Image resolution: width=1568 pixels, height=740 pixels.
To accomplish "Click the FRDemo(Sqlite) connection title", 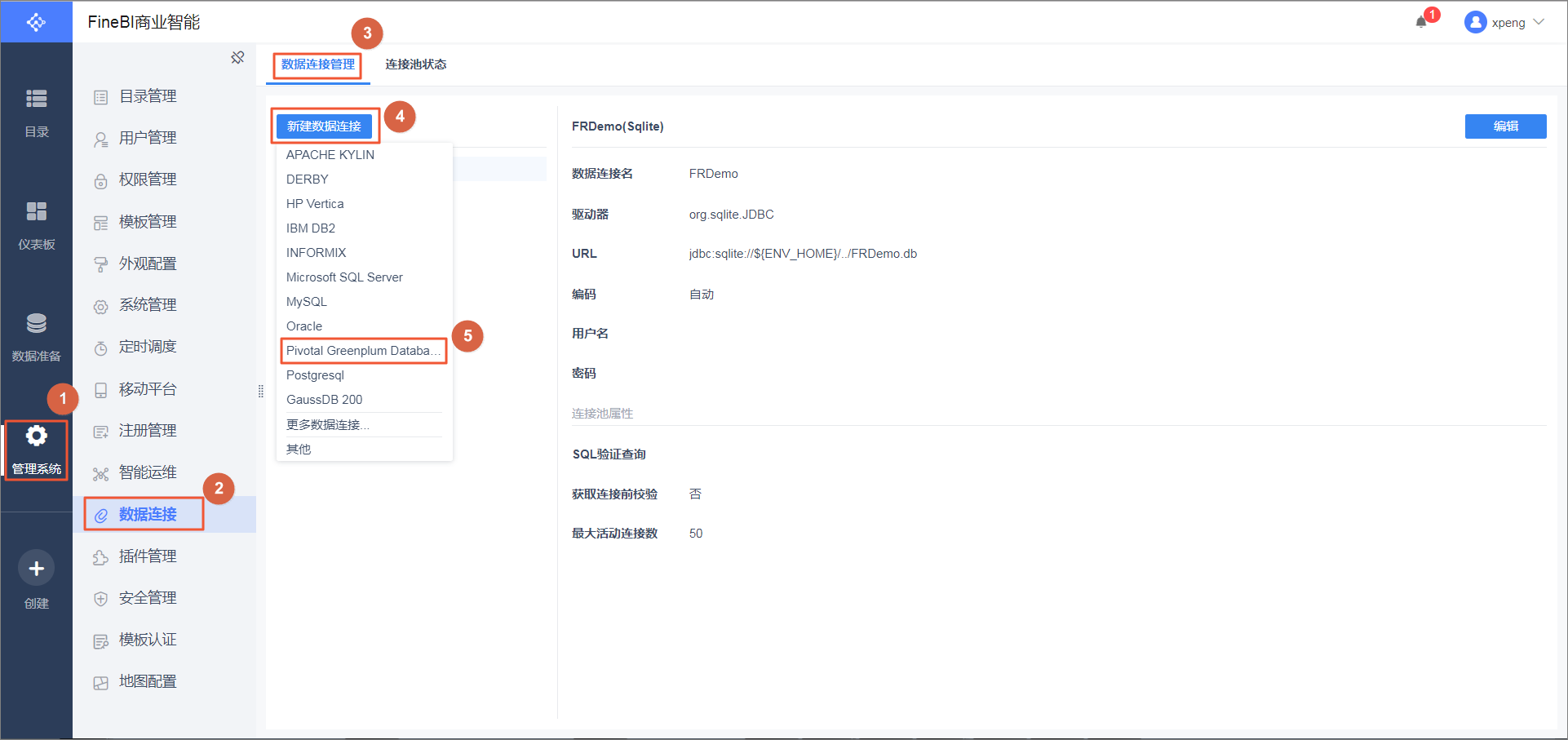I will pyautogui.click(x=618, y=126).
